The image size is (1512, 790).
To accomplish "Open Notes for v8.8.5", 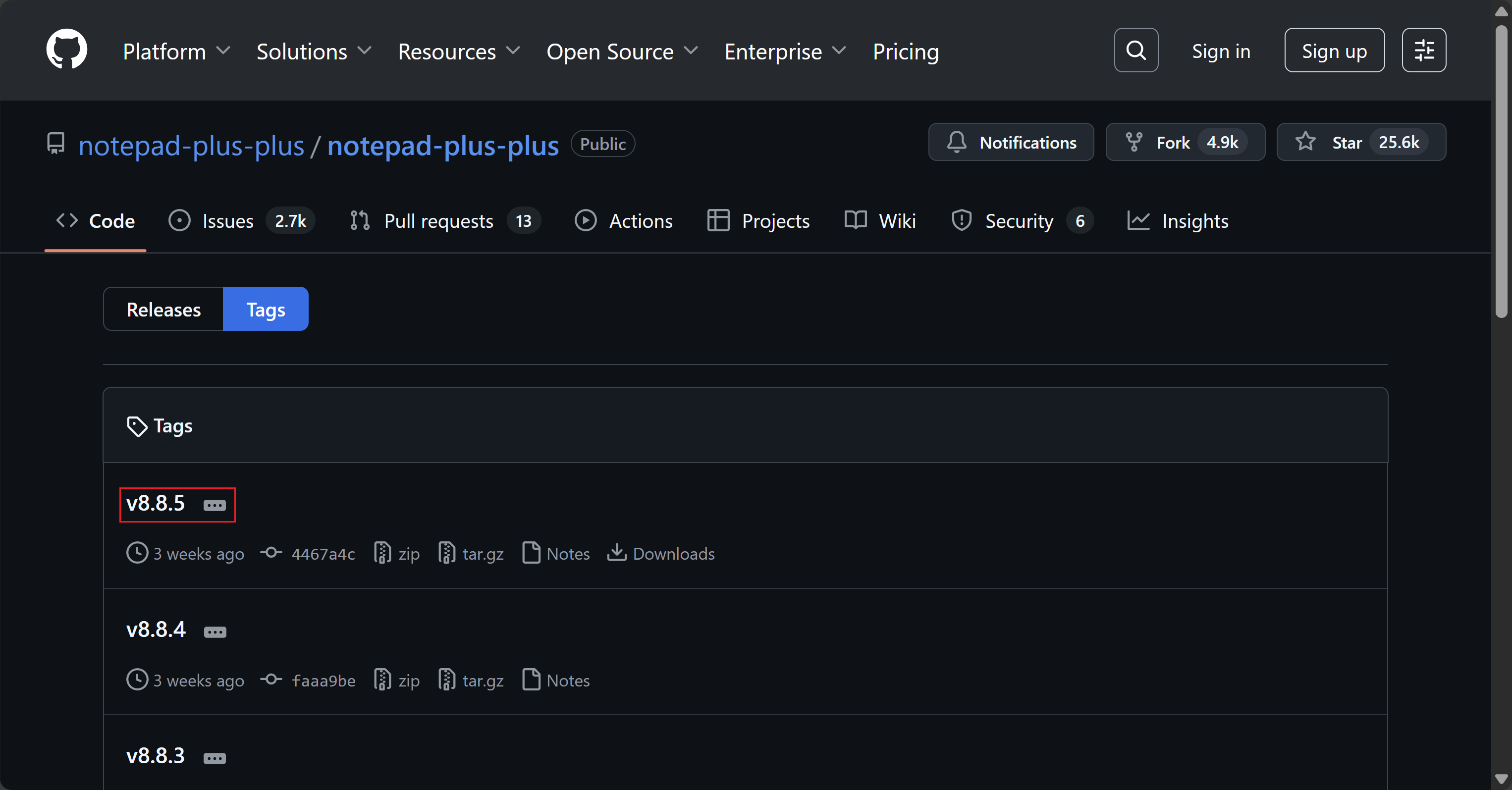I will 555,553.
